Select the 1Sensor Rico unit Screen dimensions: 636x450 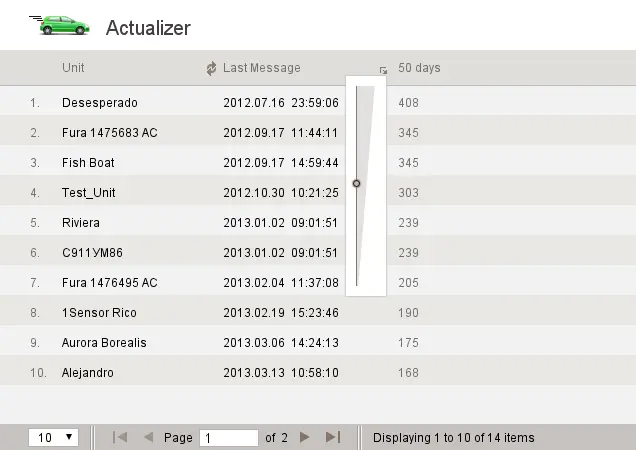click(x=99, y=313)
